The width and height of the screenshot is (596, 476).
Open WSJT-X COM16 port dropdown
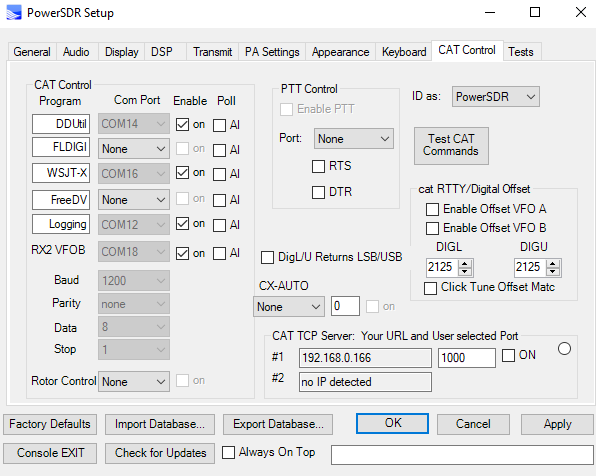click(x=134, y=174)
